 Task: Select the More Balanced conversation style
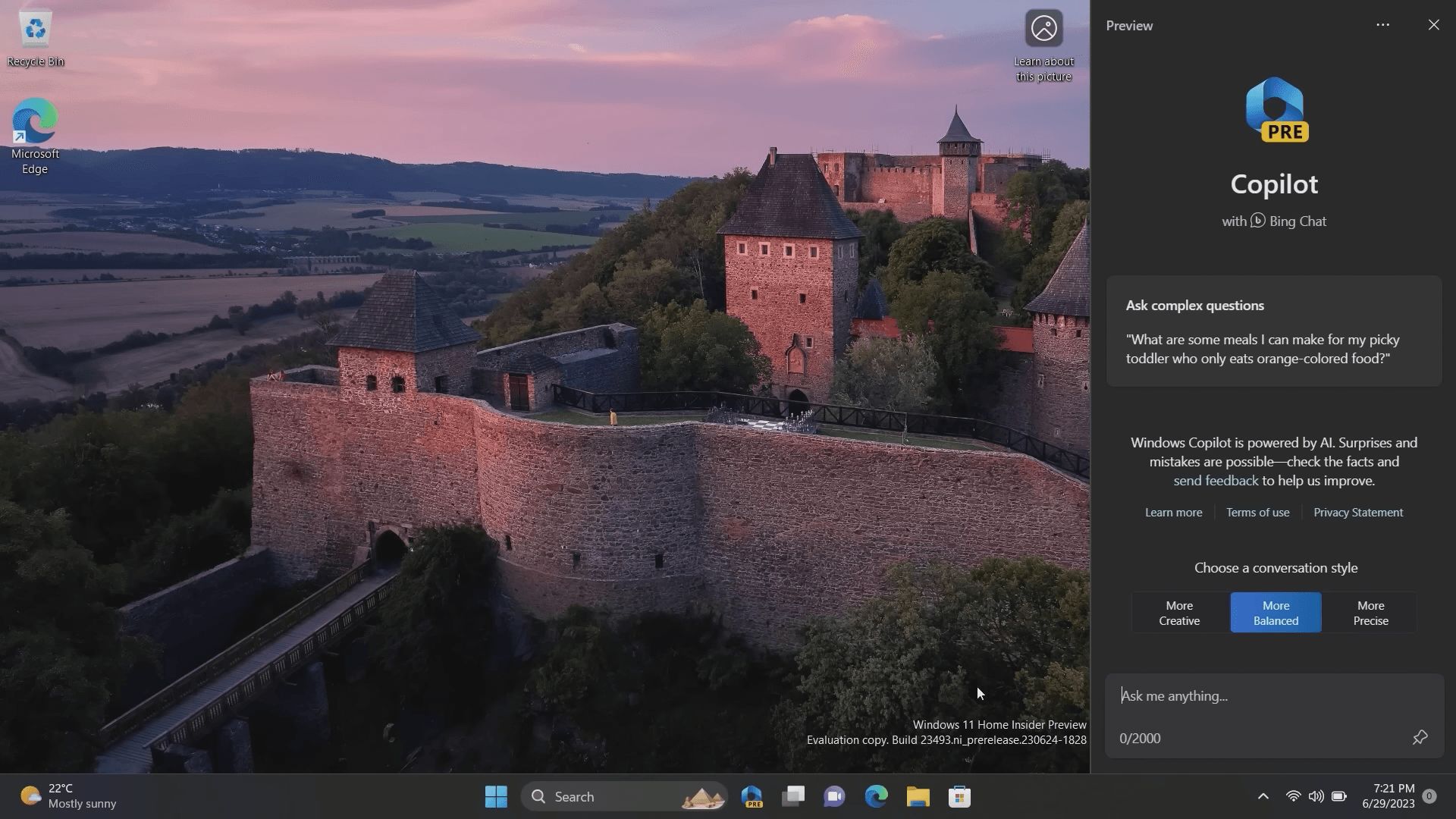pos(1275,613)
